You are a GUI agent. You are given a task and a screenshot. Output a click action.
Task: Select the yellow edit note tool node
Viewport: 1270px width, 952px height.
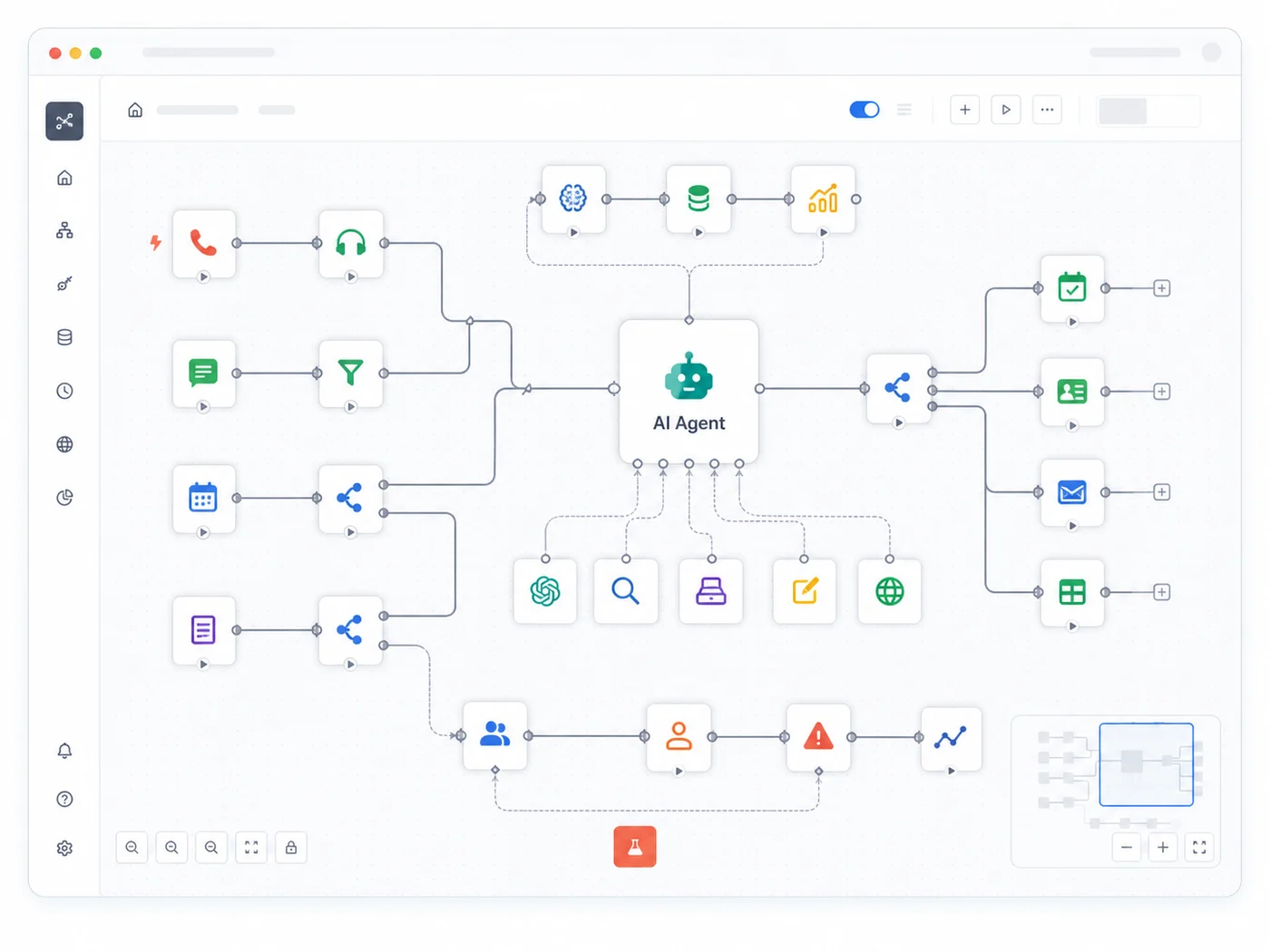point(805,591)
